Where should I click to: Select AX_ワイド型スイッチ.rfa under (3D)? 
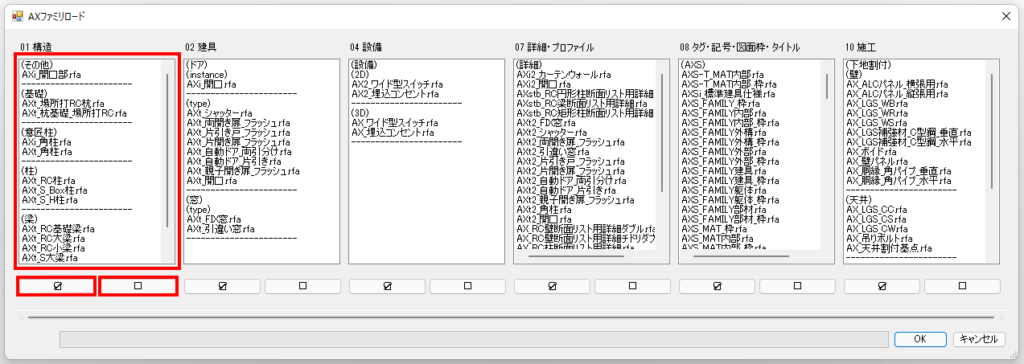[x=394, y=123]
